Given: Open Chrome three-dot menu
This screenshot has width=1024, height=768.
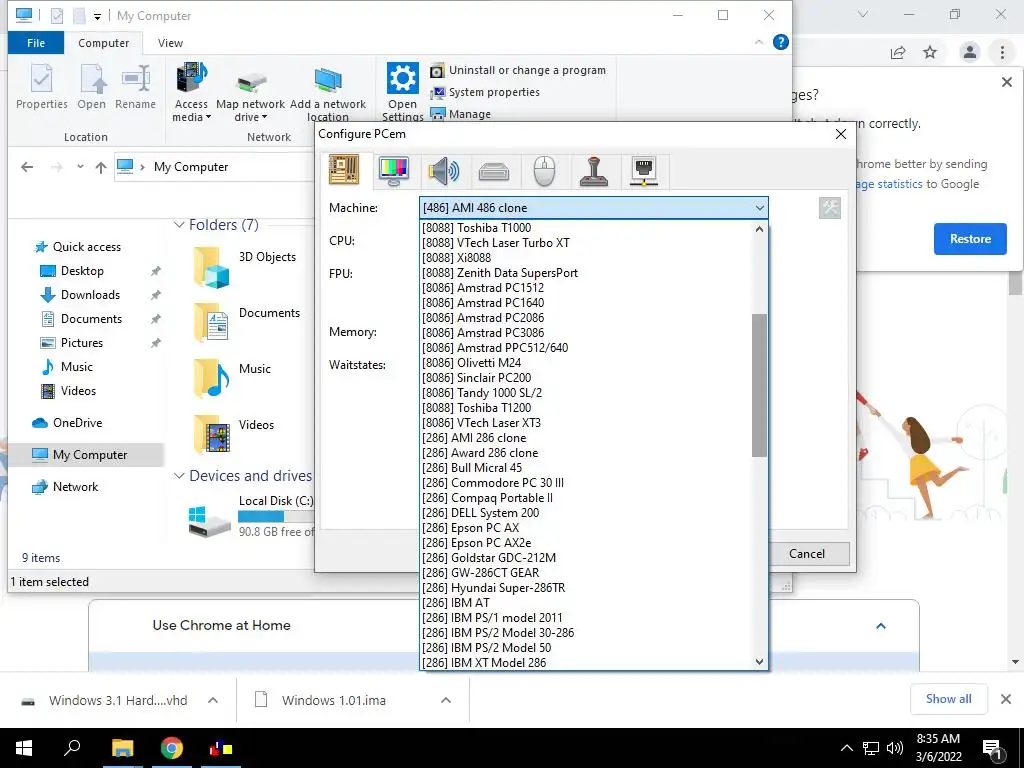Looking at the screenshot, I should pyautogui.click(x=1002, y=52).
